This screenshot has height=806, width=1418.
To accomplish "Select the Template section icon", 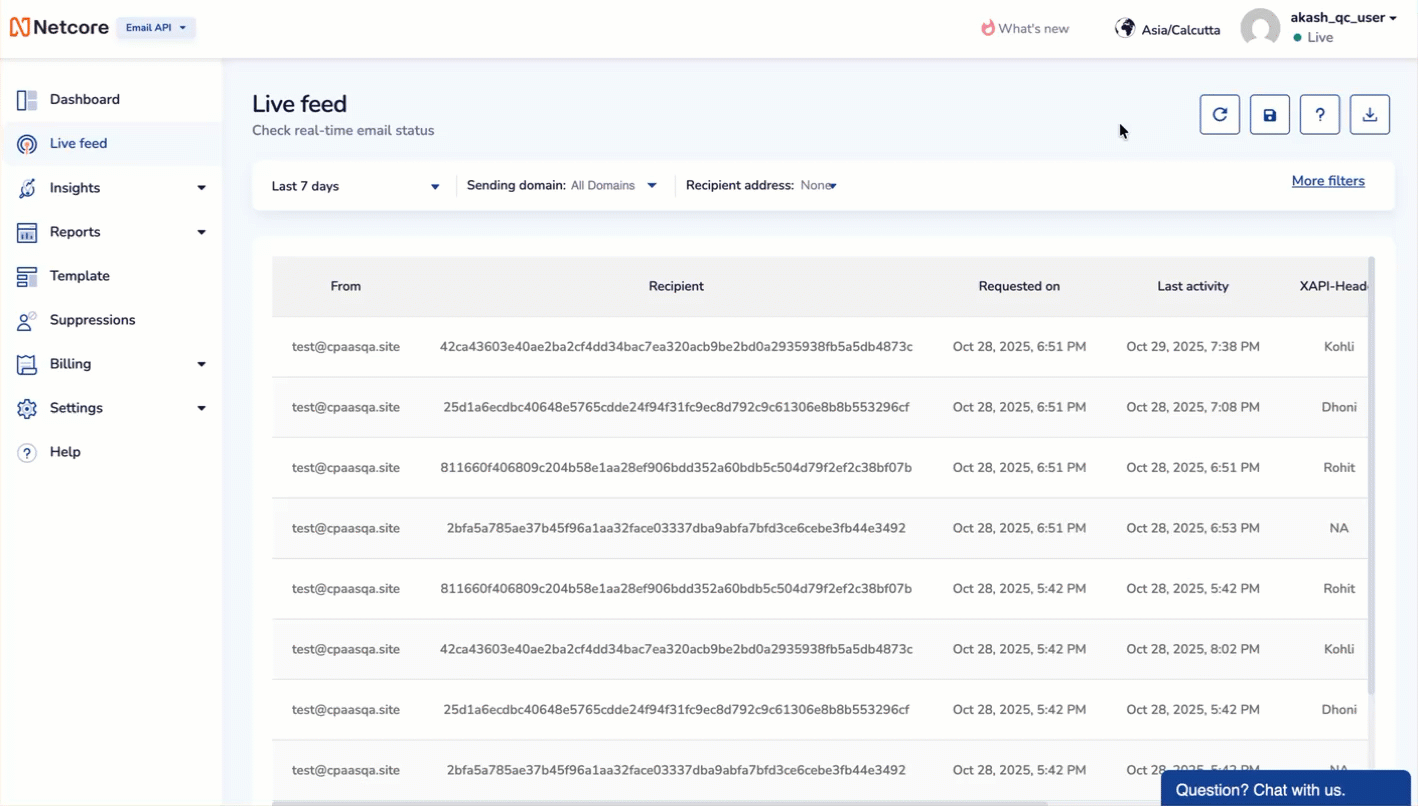I will (x=27, y=276).
